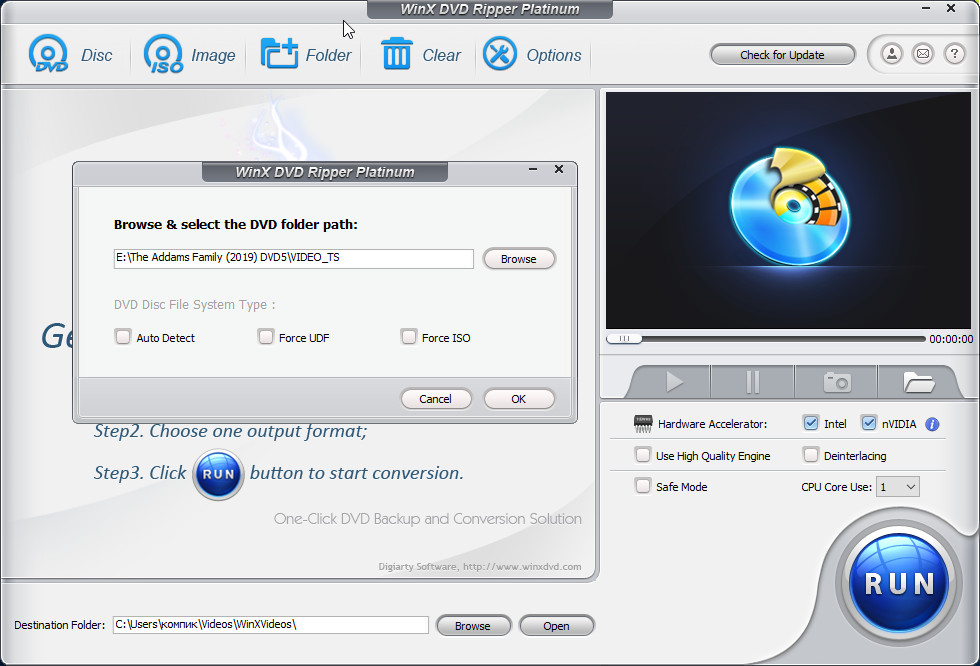Toggle the nVIDIA hardware accelerator checkbox

point(869,424)
